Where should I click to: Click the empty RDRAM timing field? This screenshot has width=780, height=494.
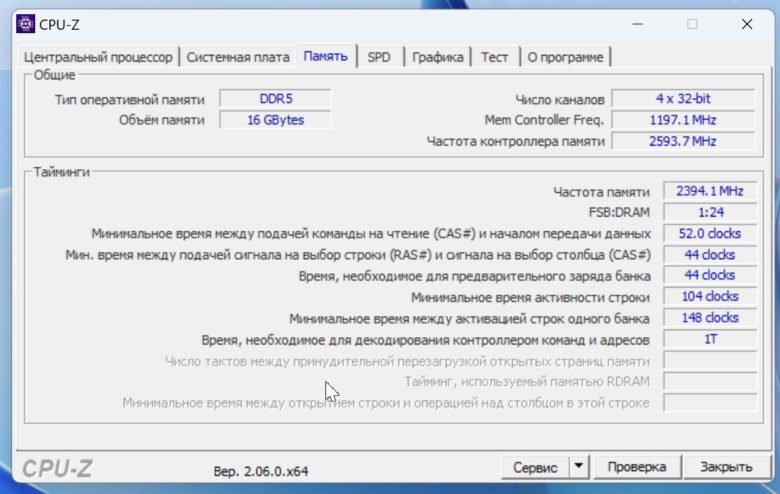point(710,382)
